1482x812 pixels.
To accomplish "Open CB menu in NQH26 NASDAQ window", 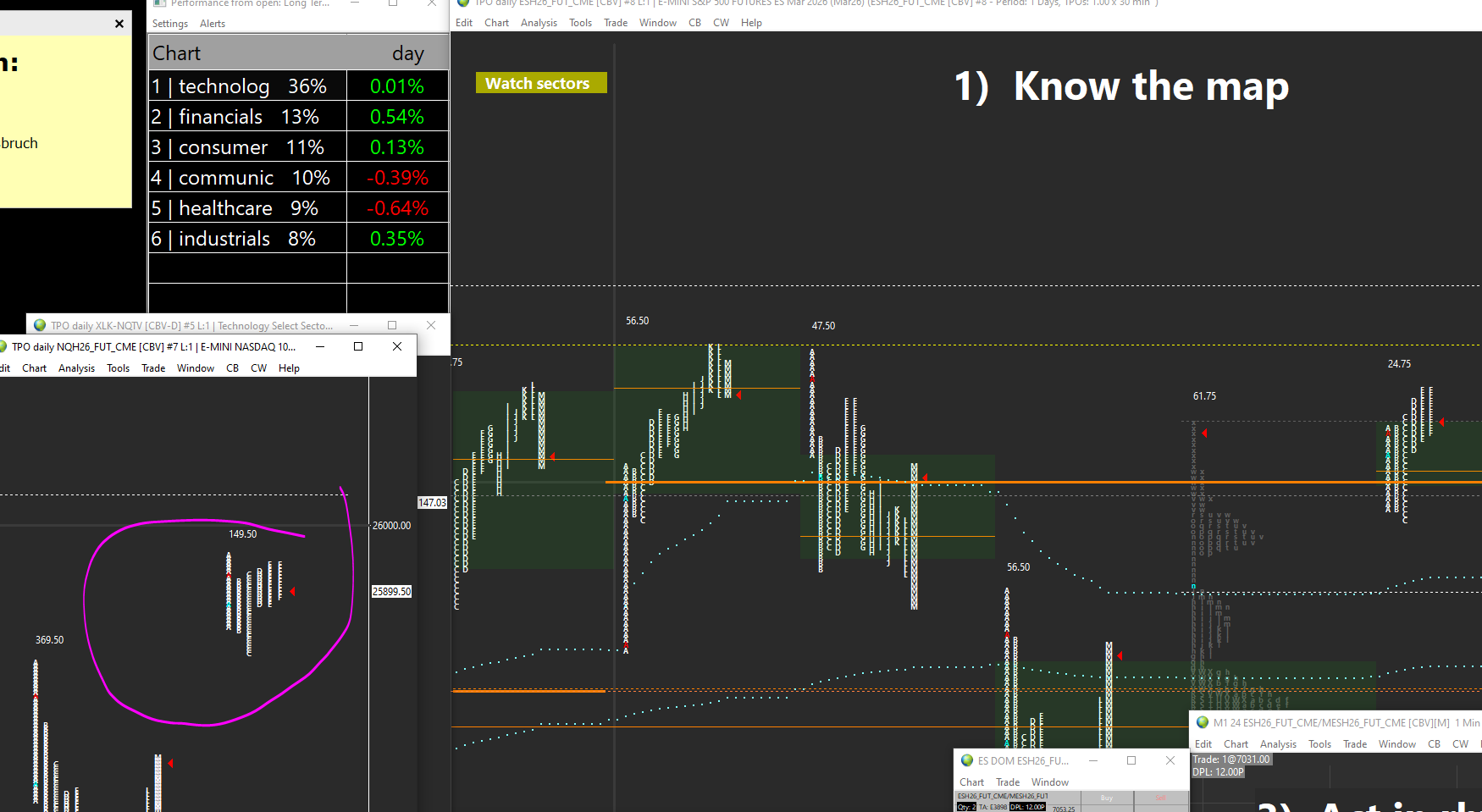I will [x=233, y=368].
